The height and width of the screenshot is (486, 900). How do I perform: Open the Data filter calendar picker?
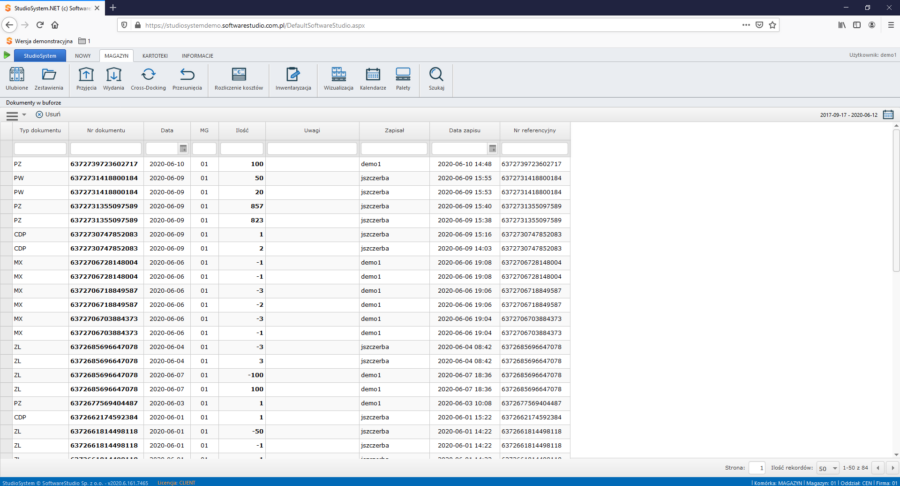[x=183, y=149]
